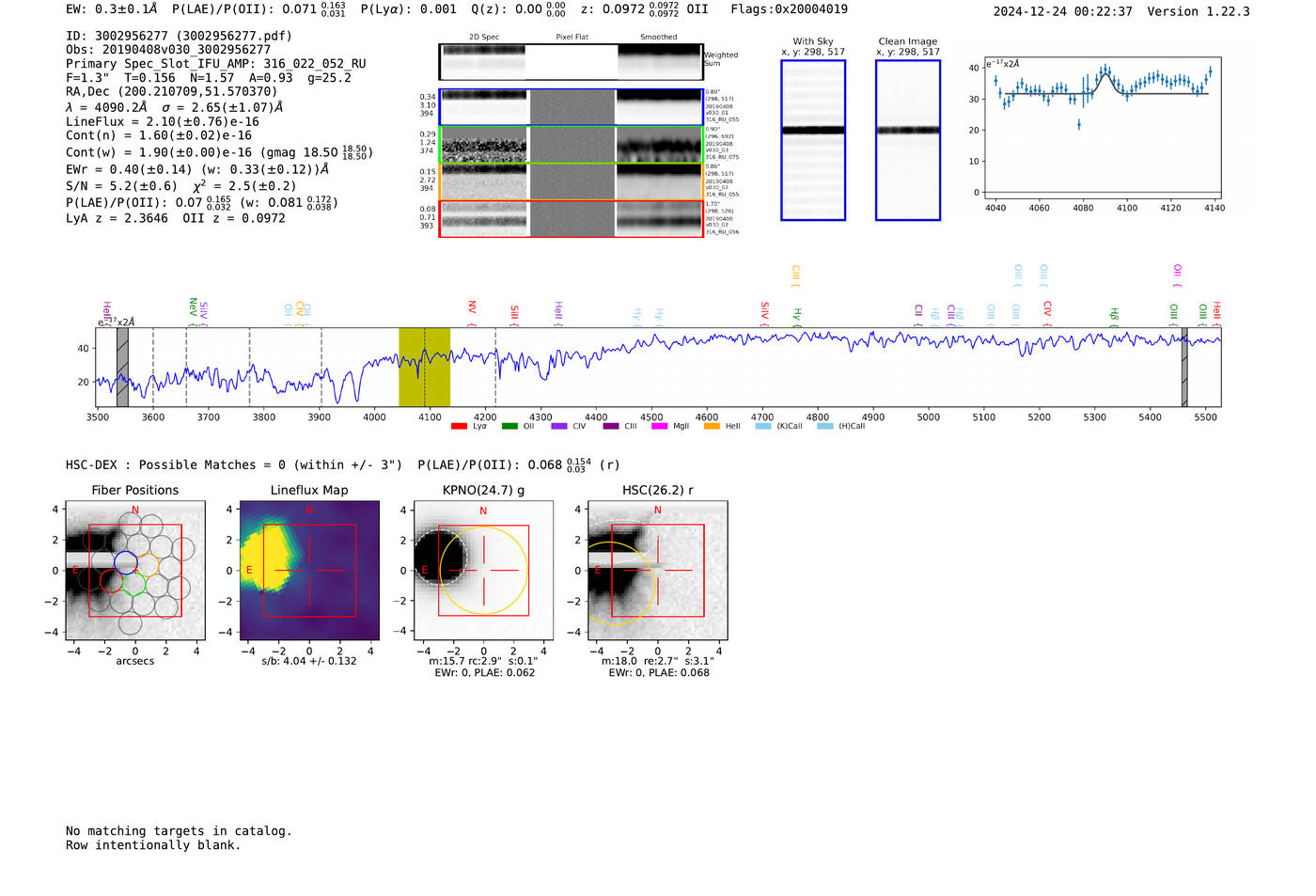Click the EW: 0.3±0.1Å header value
This screenshot has width=1316, height=896.
tap(112, 9)
